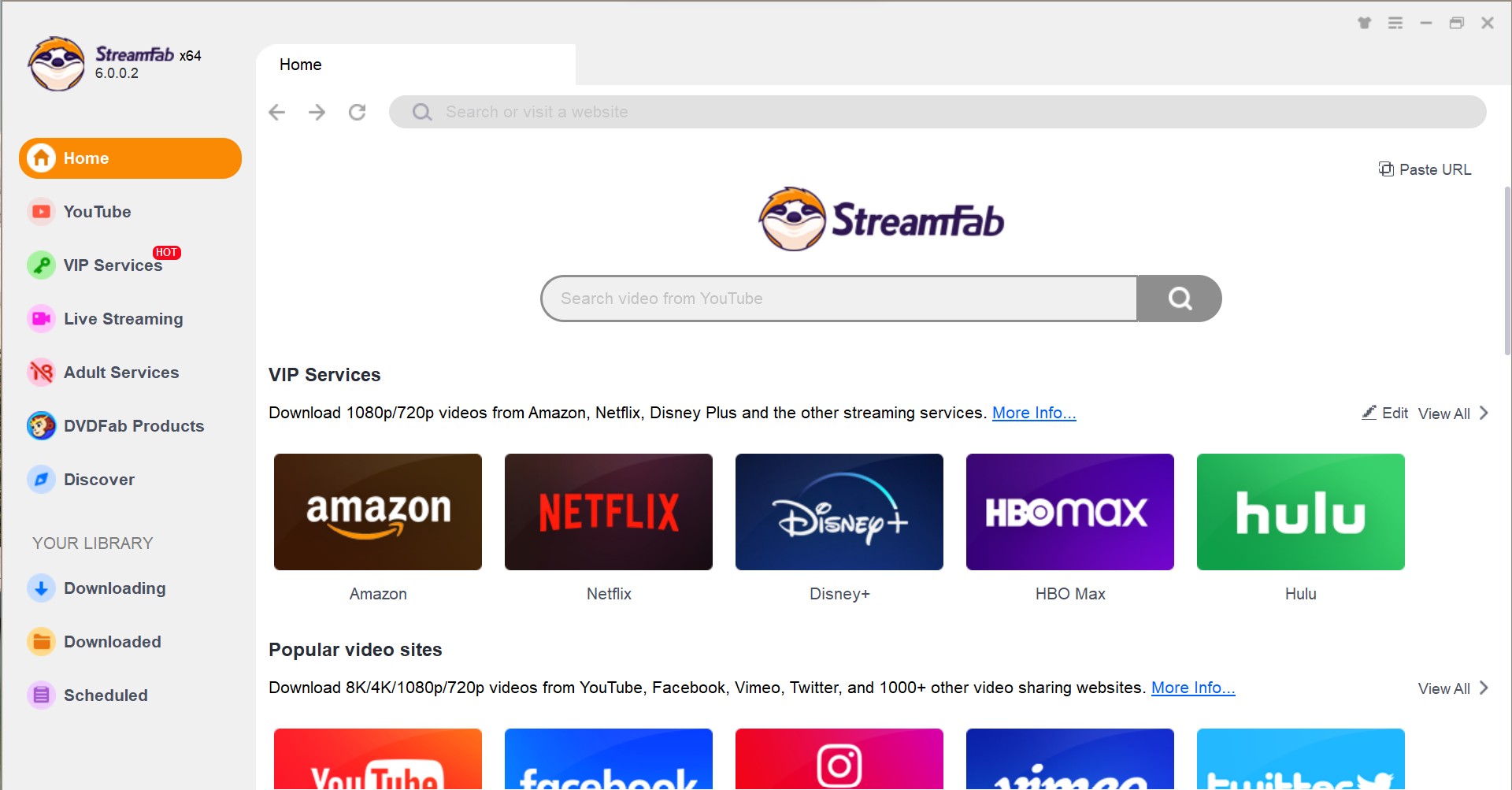Open the YouTube downloader section
Image resolution: width=1512 pixels, height=790 pixels.
97,211
